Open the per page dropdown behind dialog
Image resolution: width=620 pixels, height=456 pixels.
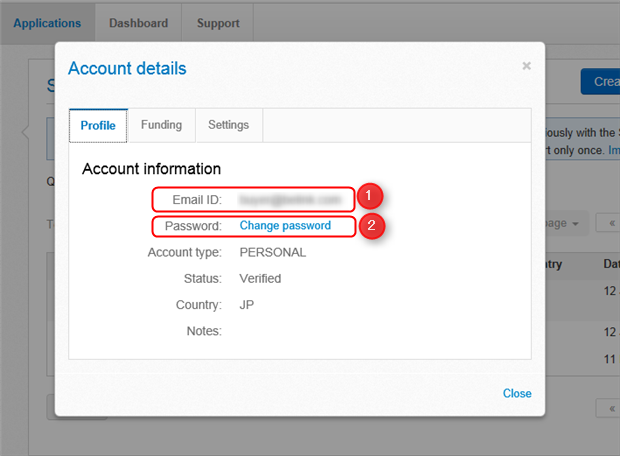click(x=565, y=223)
